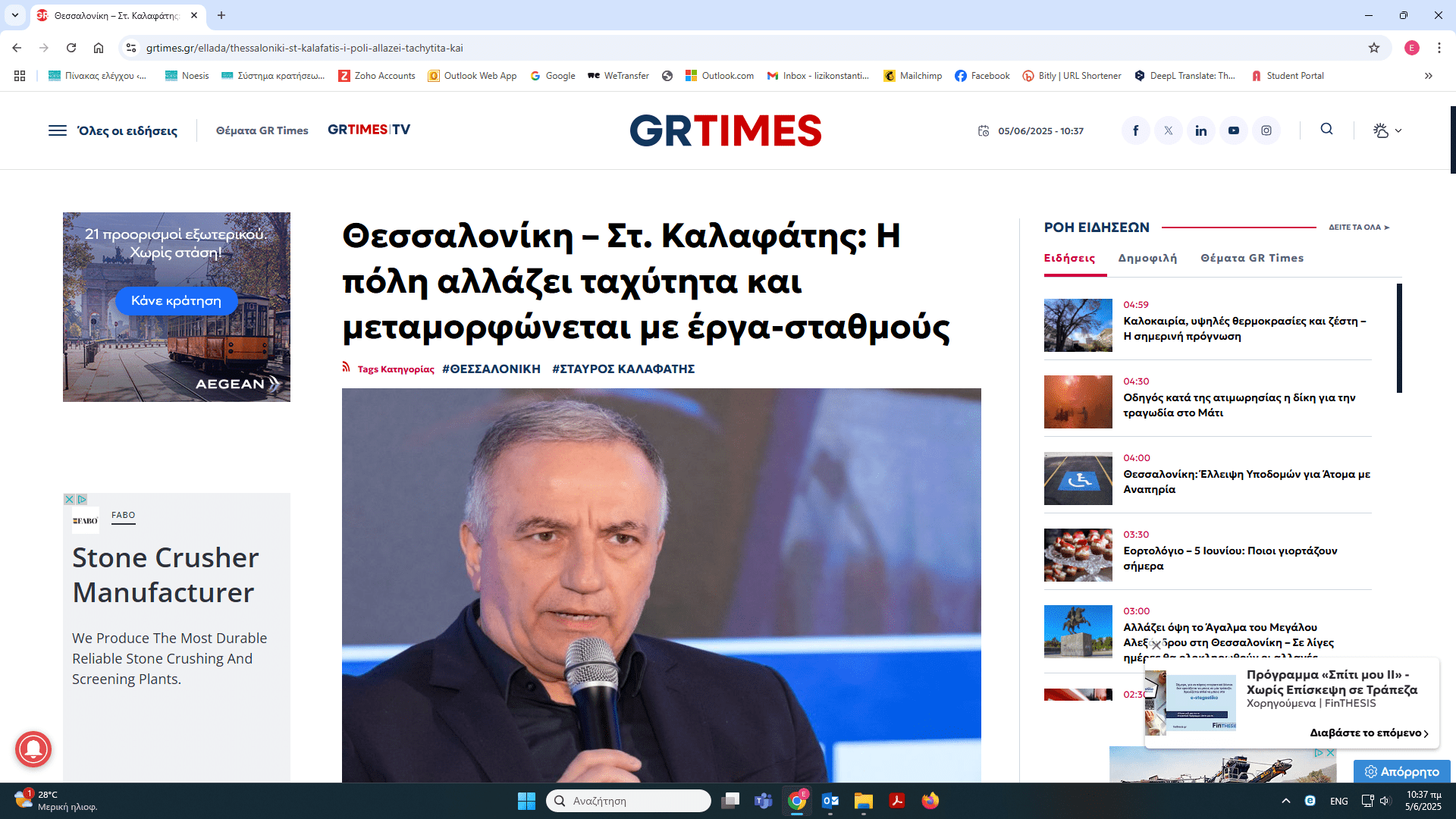This screenshot has width=1456, height=819.
Task: Close the Σπίτι μου II sponsored popup
Action: (1156, 645)
